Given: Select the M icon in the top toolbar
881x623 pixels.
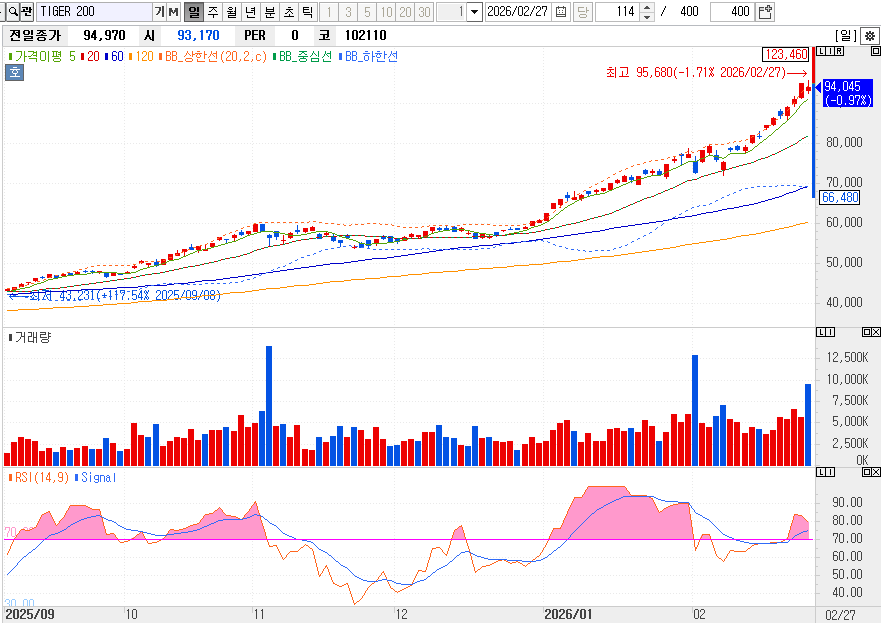Looking at the screenshot, I should coord(171,11).
